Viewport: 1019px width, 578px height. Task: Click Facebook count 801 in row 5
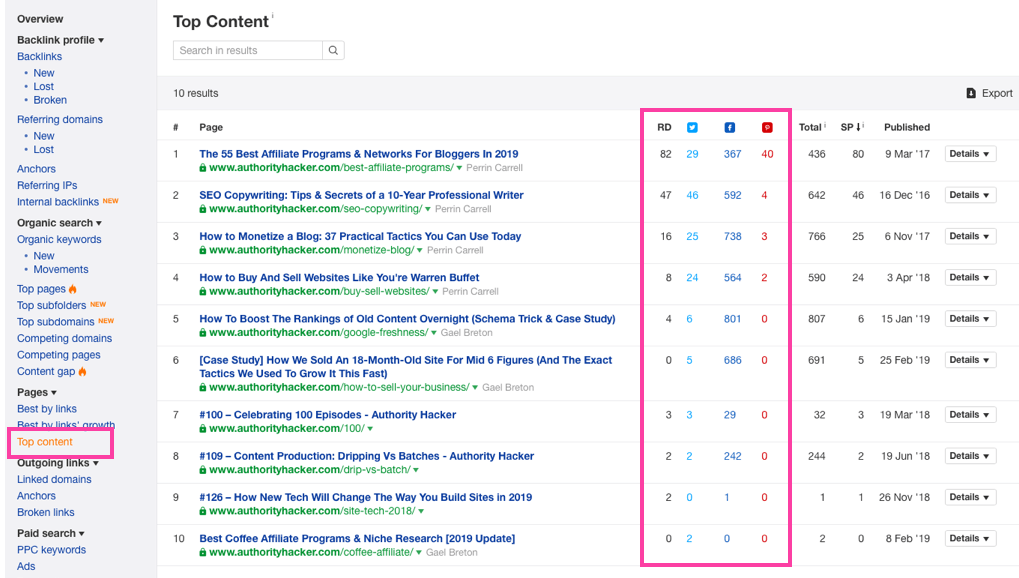[732, 319]
